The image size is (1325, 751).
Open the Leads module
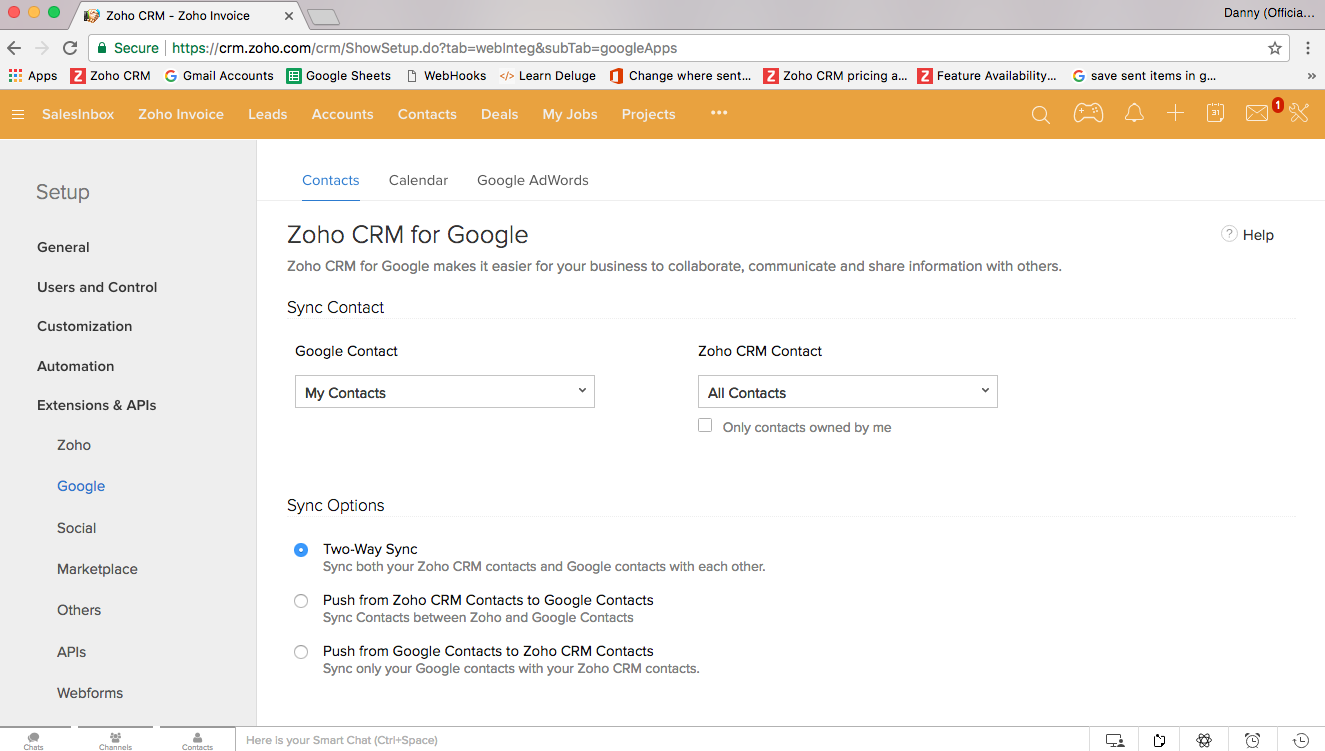(268, 114)
